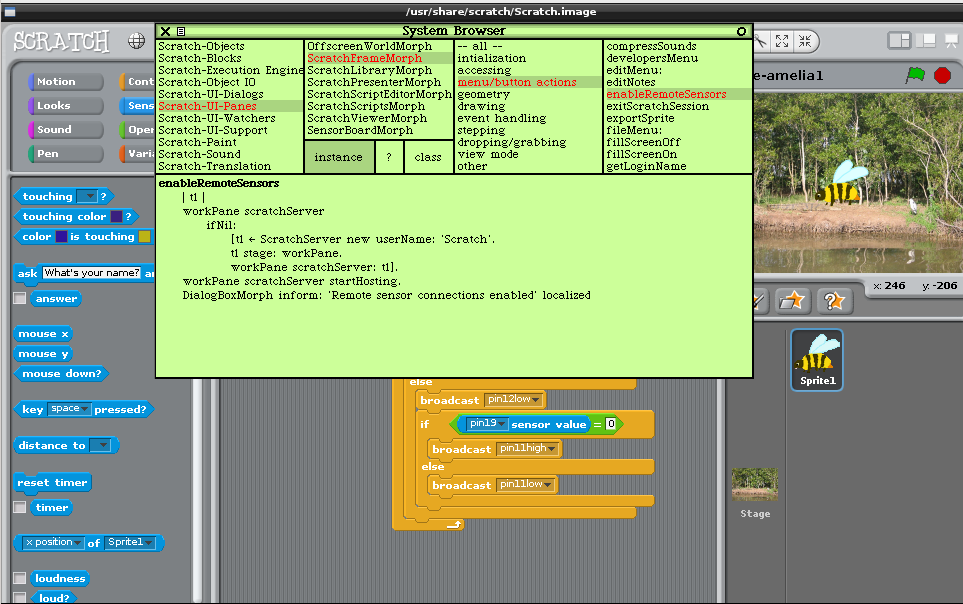Open the pin11high broadcast dropdown
The width and height of the screenshot is (963, 604).
point(528,449)
